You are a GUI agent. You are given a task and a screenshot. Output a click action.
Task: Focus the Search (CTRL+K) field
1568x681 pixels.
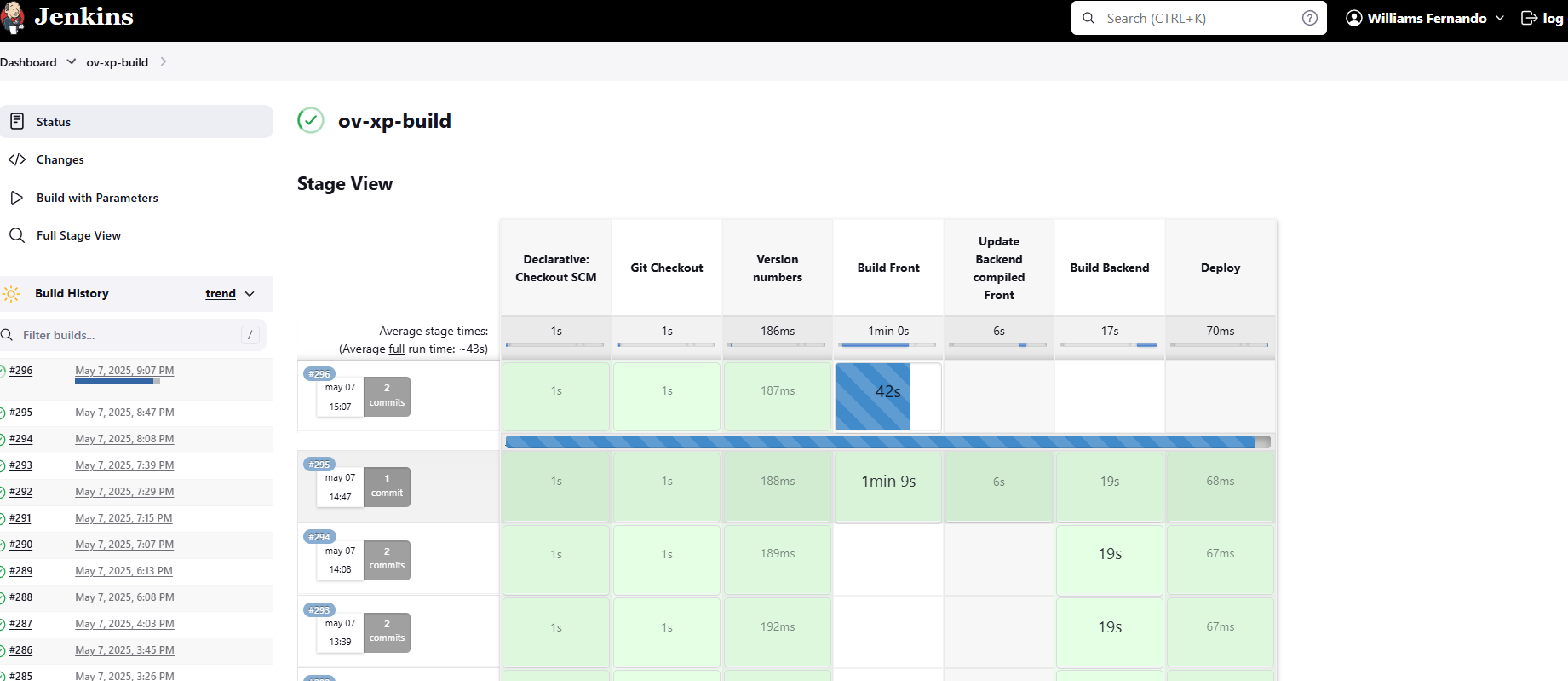pyautogui.click(x=1199, y=18)
